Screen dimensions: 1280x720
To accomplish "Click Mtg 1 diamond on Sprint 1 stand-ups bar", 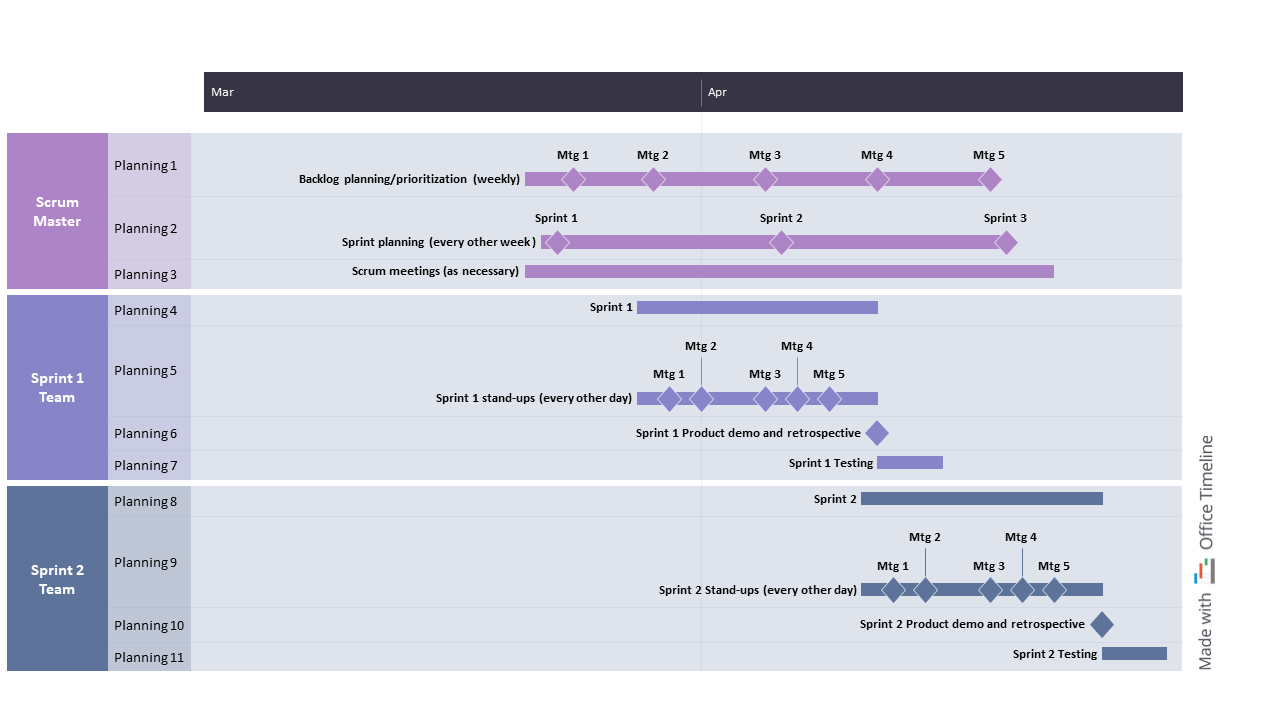I will (669, 399).
